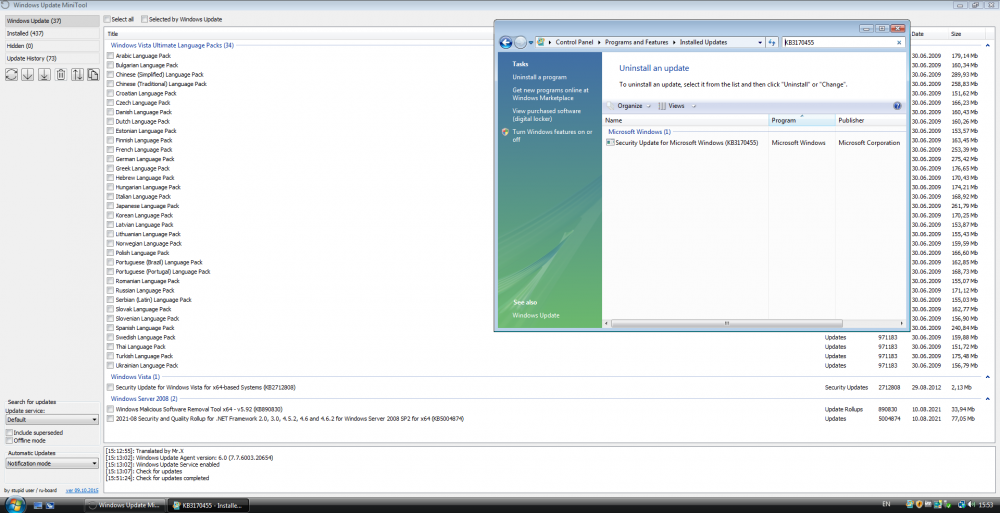Viewport: 1000px width, 513px height.
Task: Click the trash can uninstall icon
Action: 61,75
